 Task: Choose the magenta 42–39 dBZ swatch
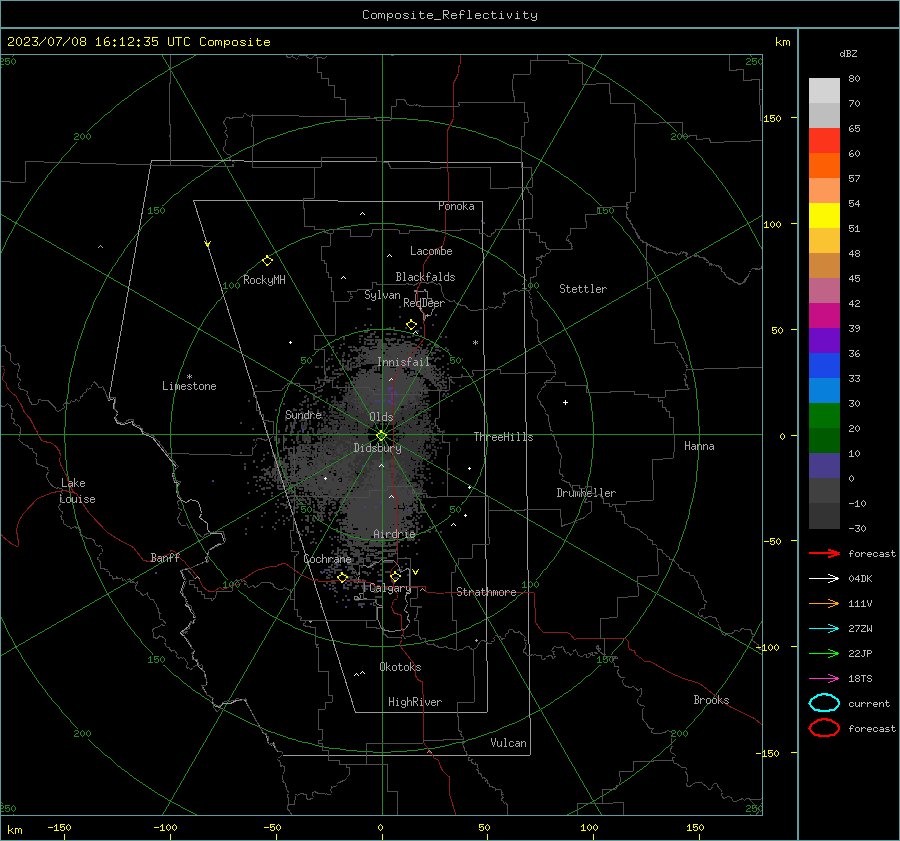tap(824, 315)
